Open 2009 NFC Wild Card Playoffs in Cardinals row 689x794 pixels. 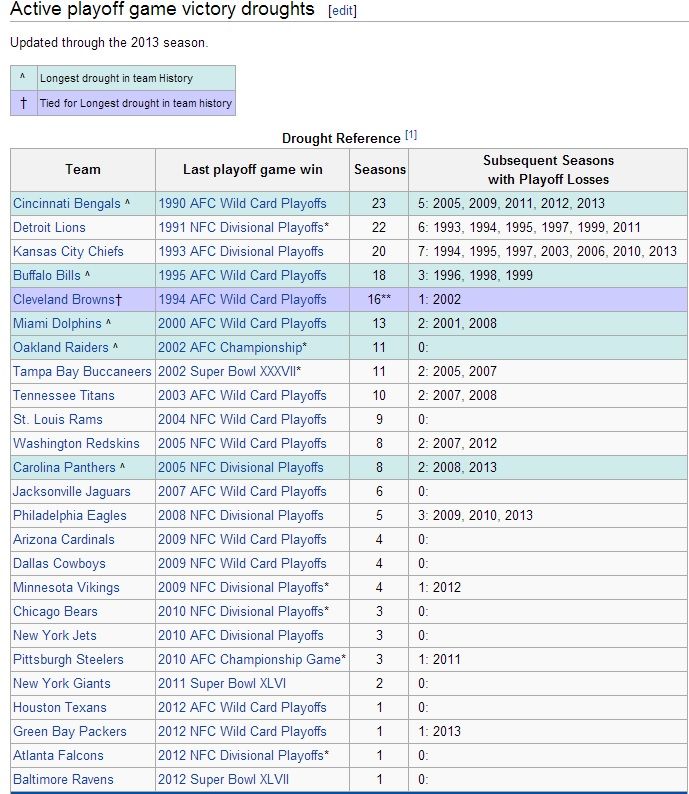[242, 539]
